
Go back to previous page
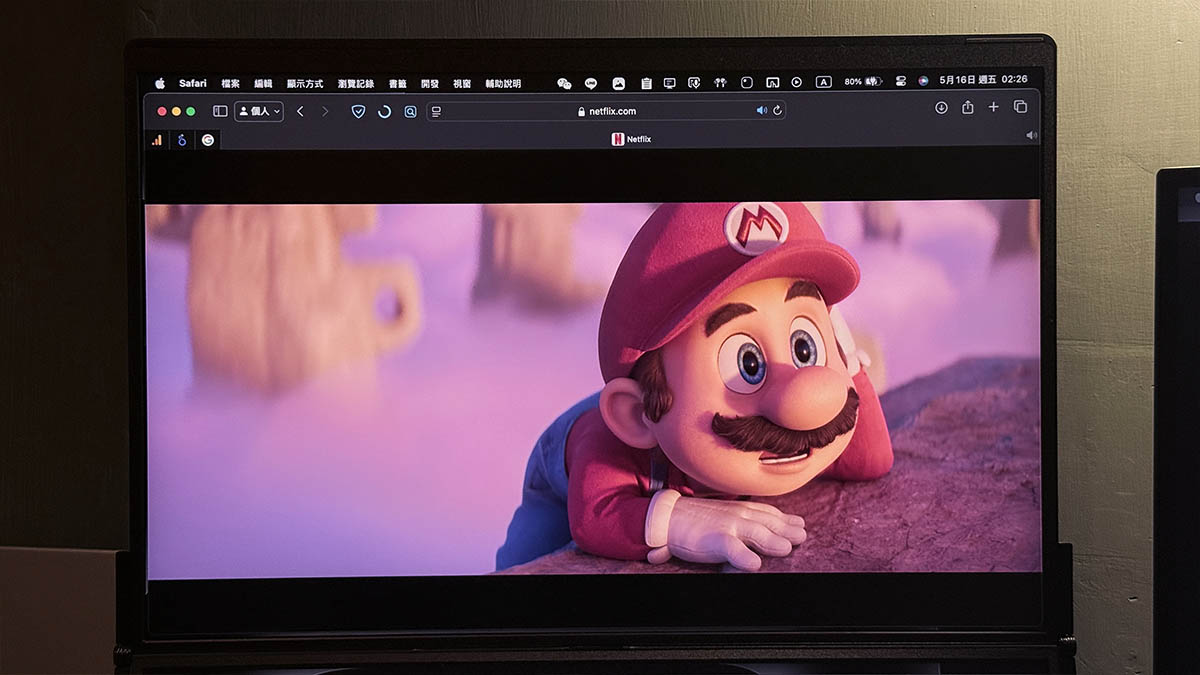pos(300,111)
